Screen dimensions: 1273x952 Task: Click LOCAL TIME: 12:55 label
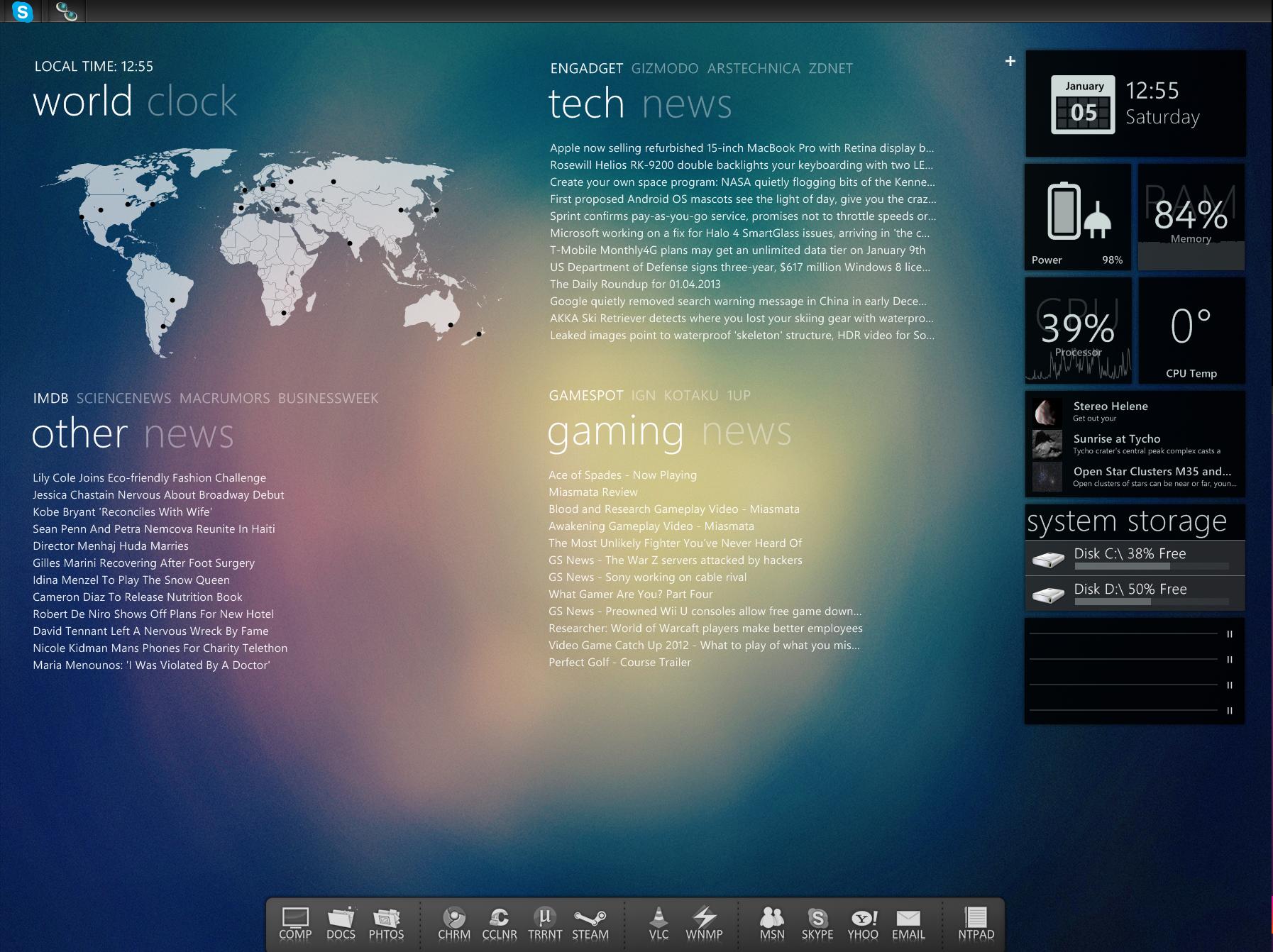[x=94, y=67]
